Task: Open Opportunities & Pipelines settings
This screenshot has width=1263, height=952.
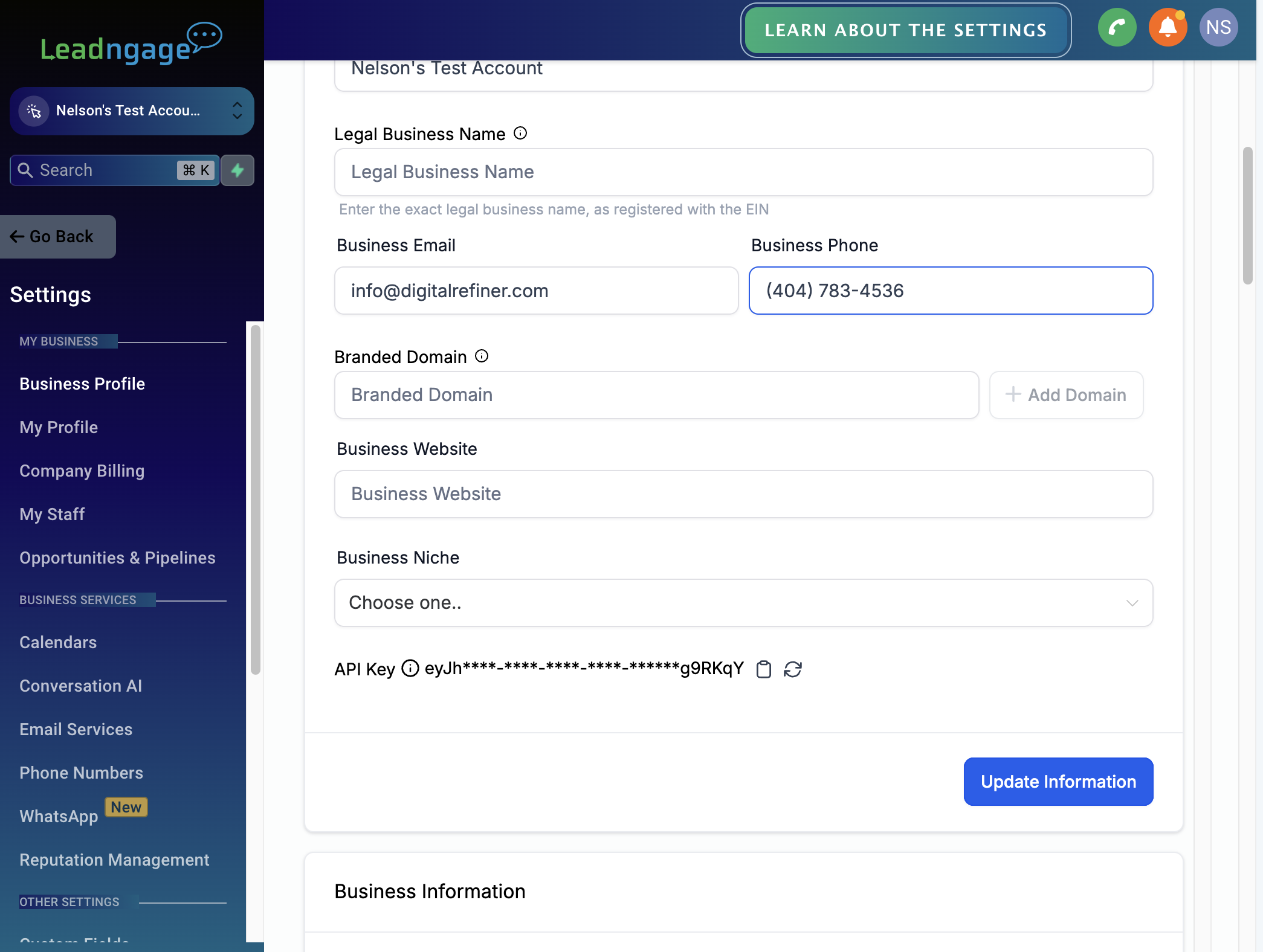Action: 117,558
